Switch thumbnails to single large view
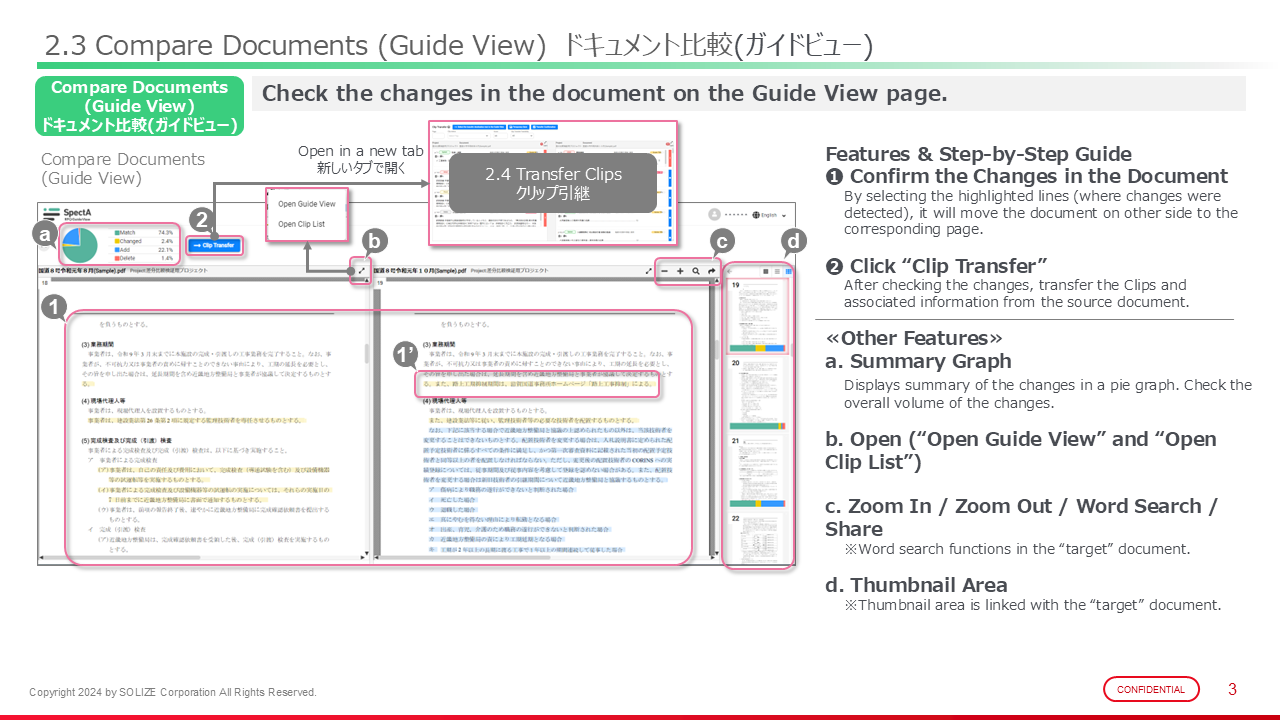 [766, 271]
